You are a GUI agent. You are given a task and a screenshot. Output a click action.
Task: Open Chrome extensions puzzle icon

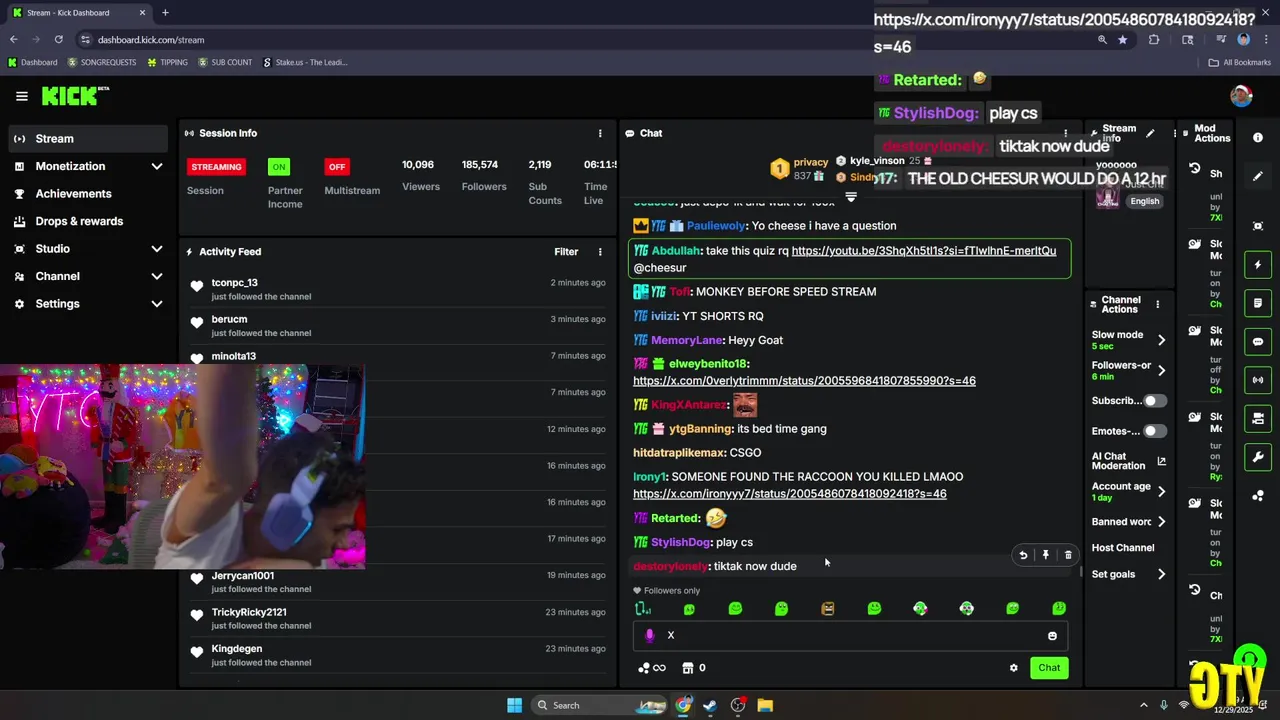coord(1154,40)
